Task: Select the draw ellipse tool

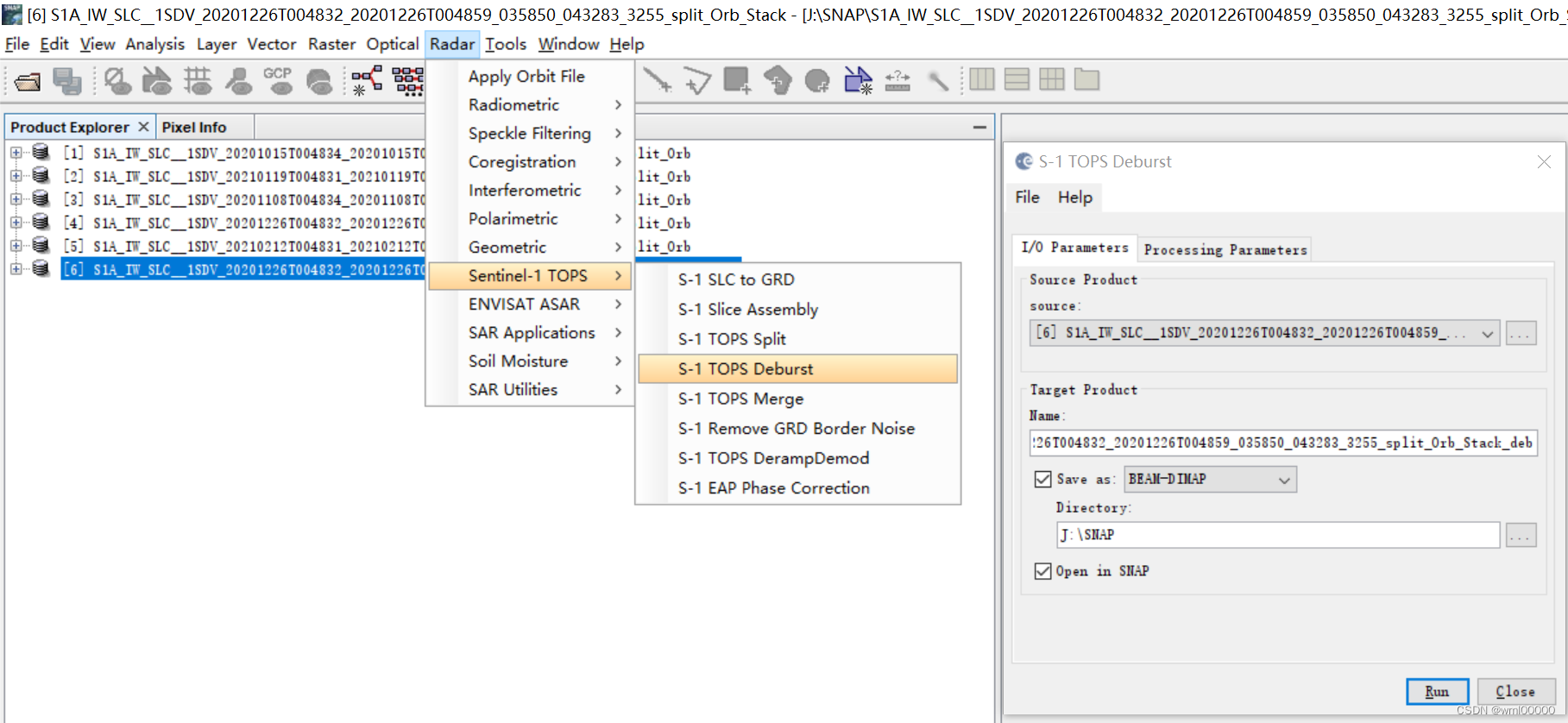Action: [x=816, y=81]
